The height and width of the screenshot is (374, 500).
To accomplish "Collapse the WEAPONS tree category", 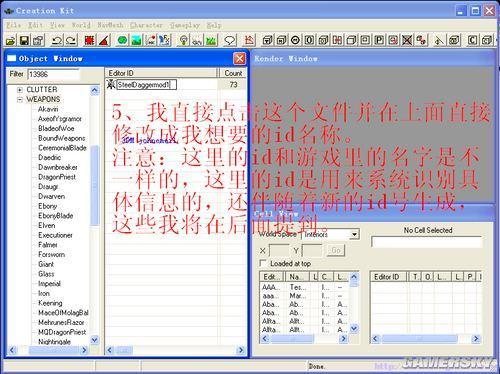I will click(x=20, y=99).
